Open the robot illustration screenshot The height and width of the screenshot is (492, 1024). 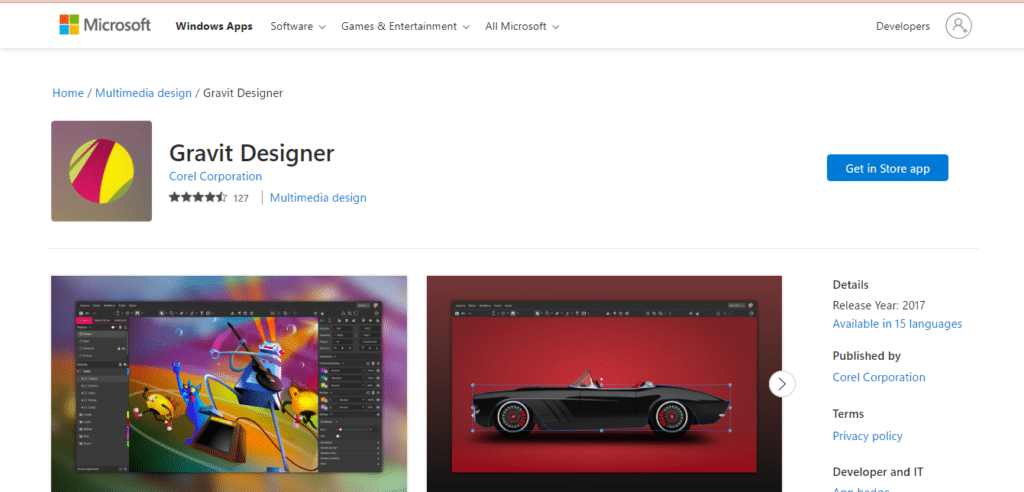tap(229, 384)
